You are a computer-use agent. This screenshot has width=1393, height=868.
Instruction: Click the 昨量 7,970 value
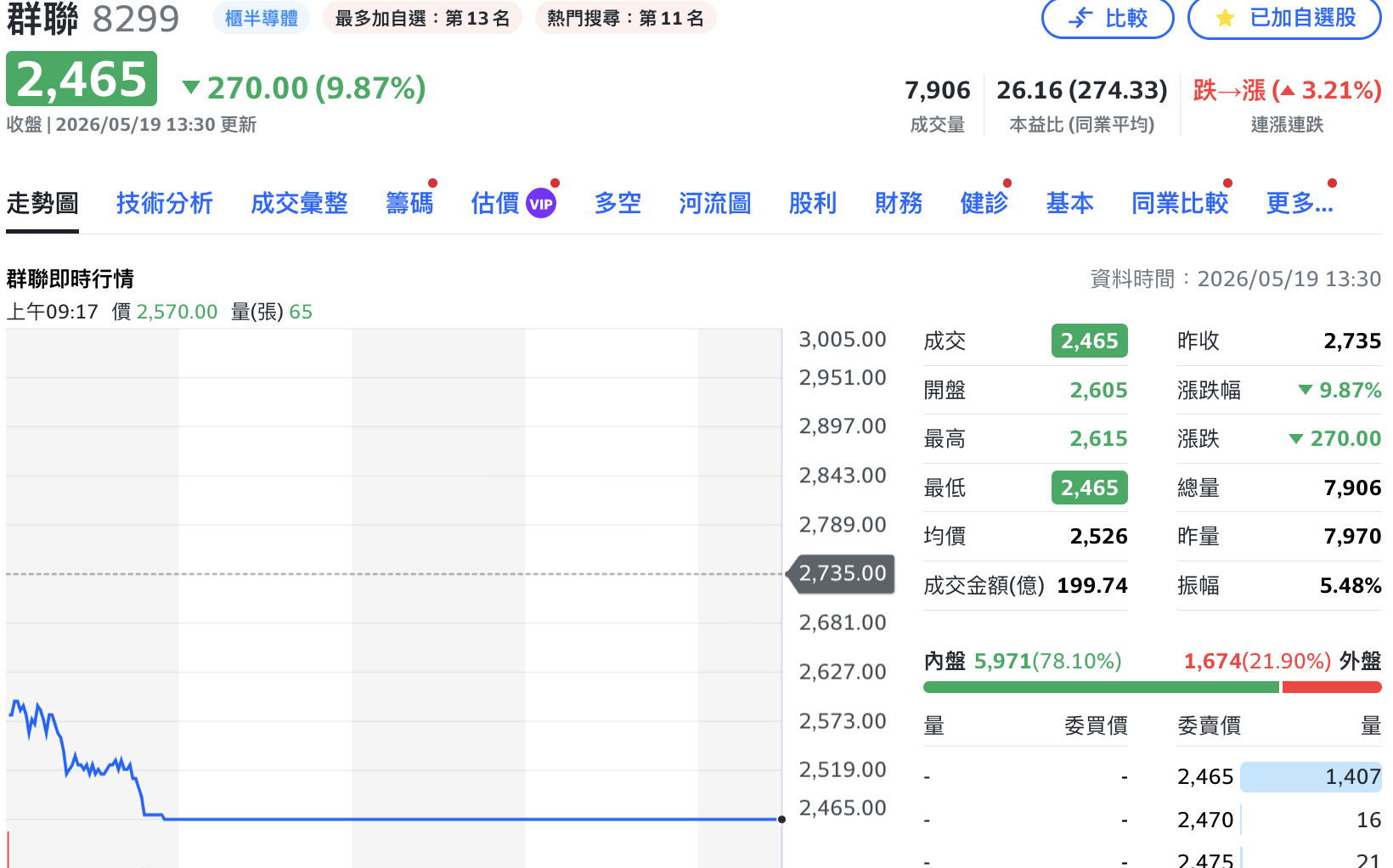pos(1352,537)
